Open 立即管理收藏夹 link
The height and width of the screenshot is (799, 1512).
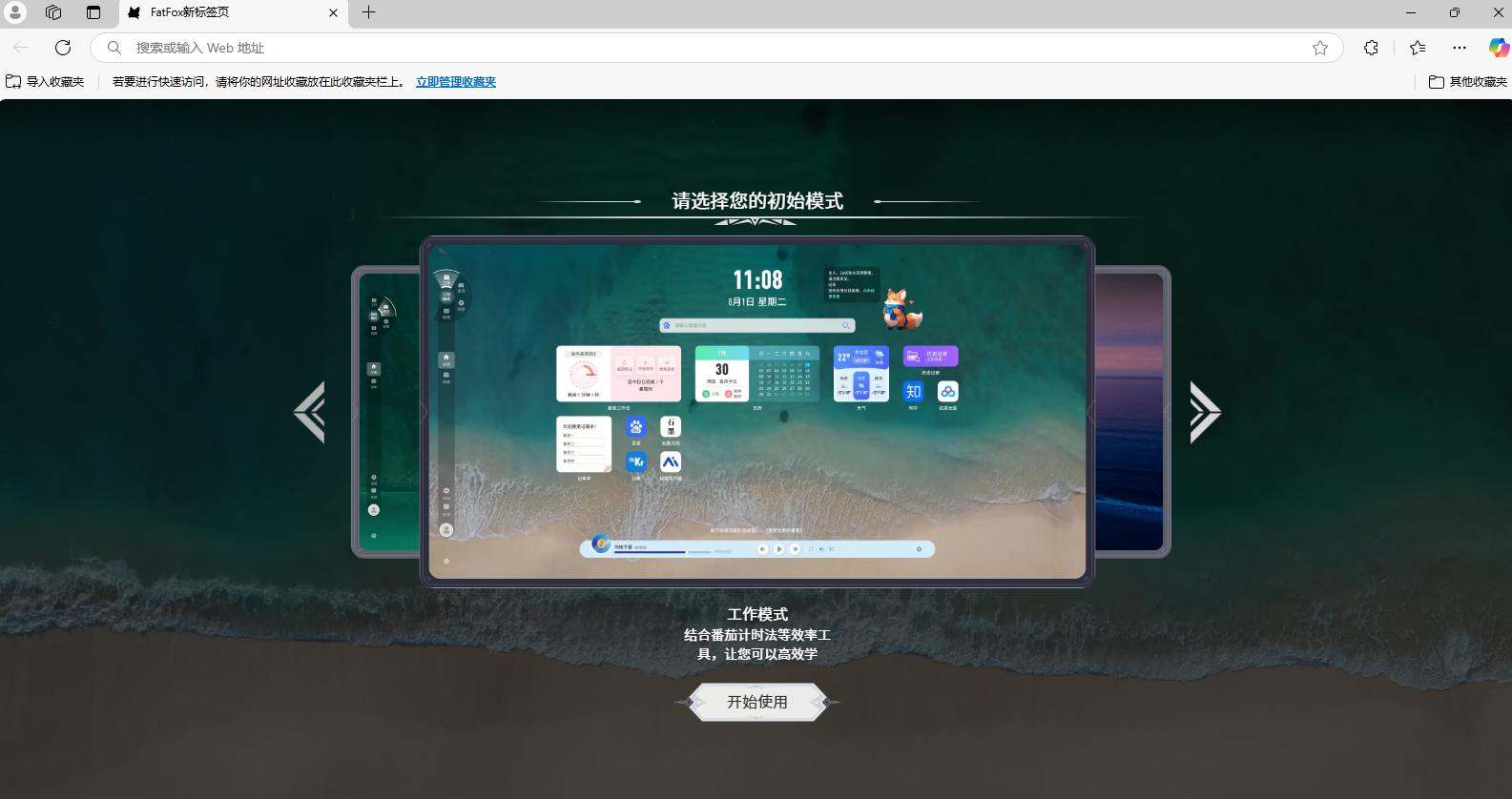tap(456, 82)
